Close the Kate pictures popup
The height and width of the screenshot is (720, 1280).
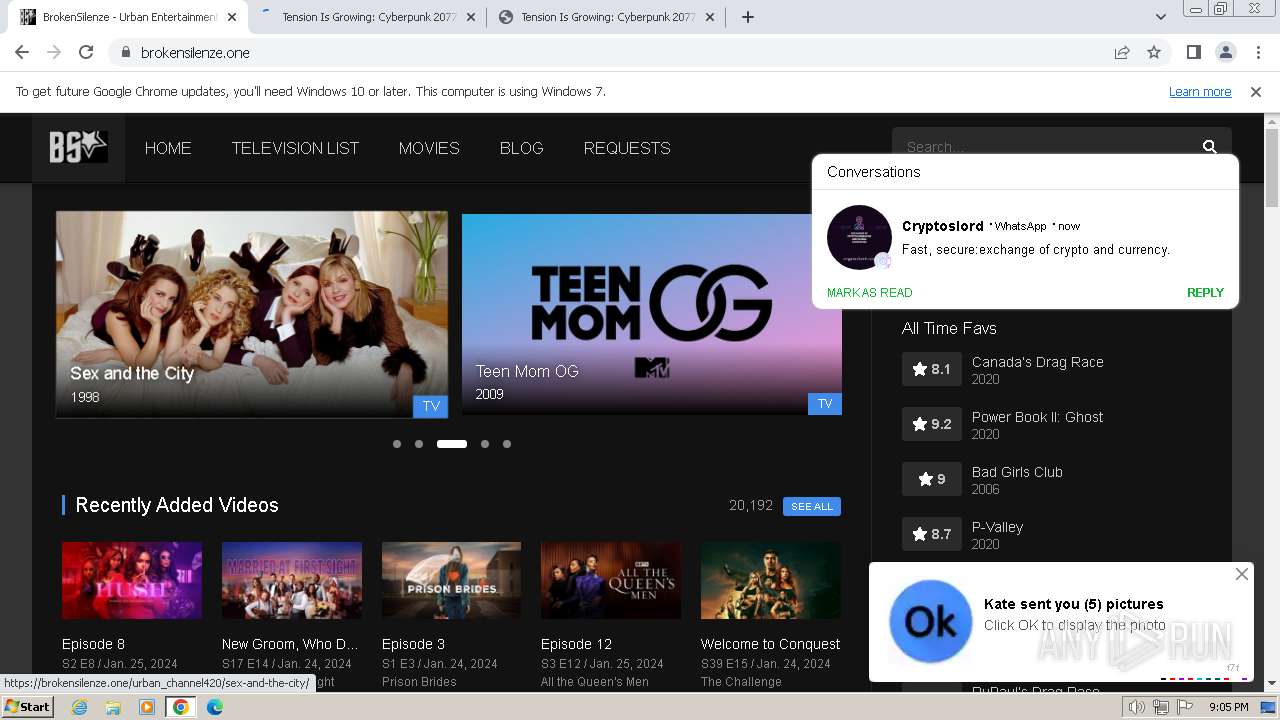pyautogui.click(x=1242, y=574)
